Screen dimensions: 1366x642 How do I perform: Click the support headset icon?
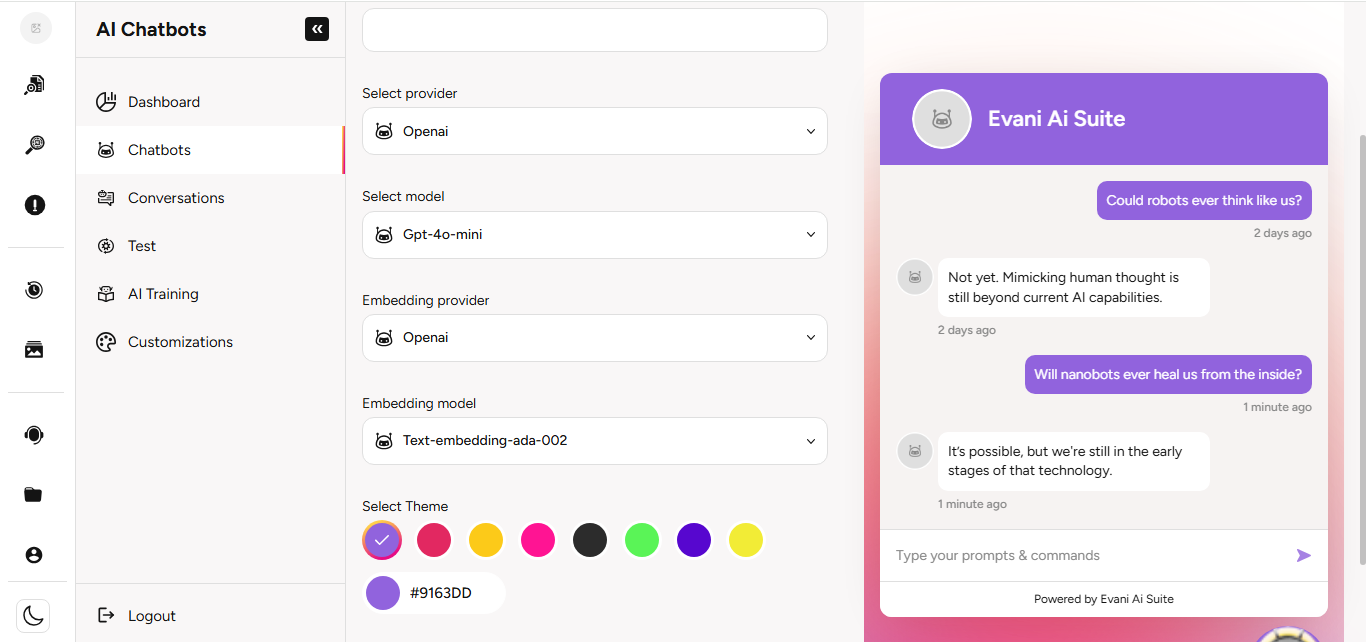(x=35, y=435)
